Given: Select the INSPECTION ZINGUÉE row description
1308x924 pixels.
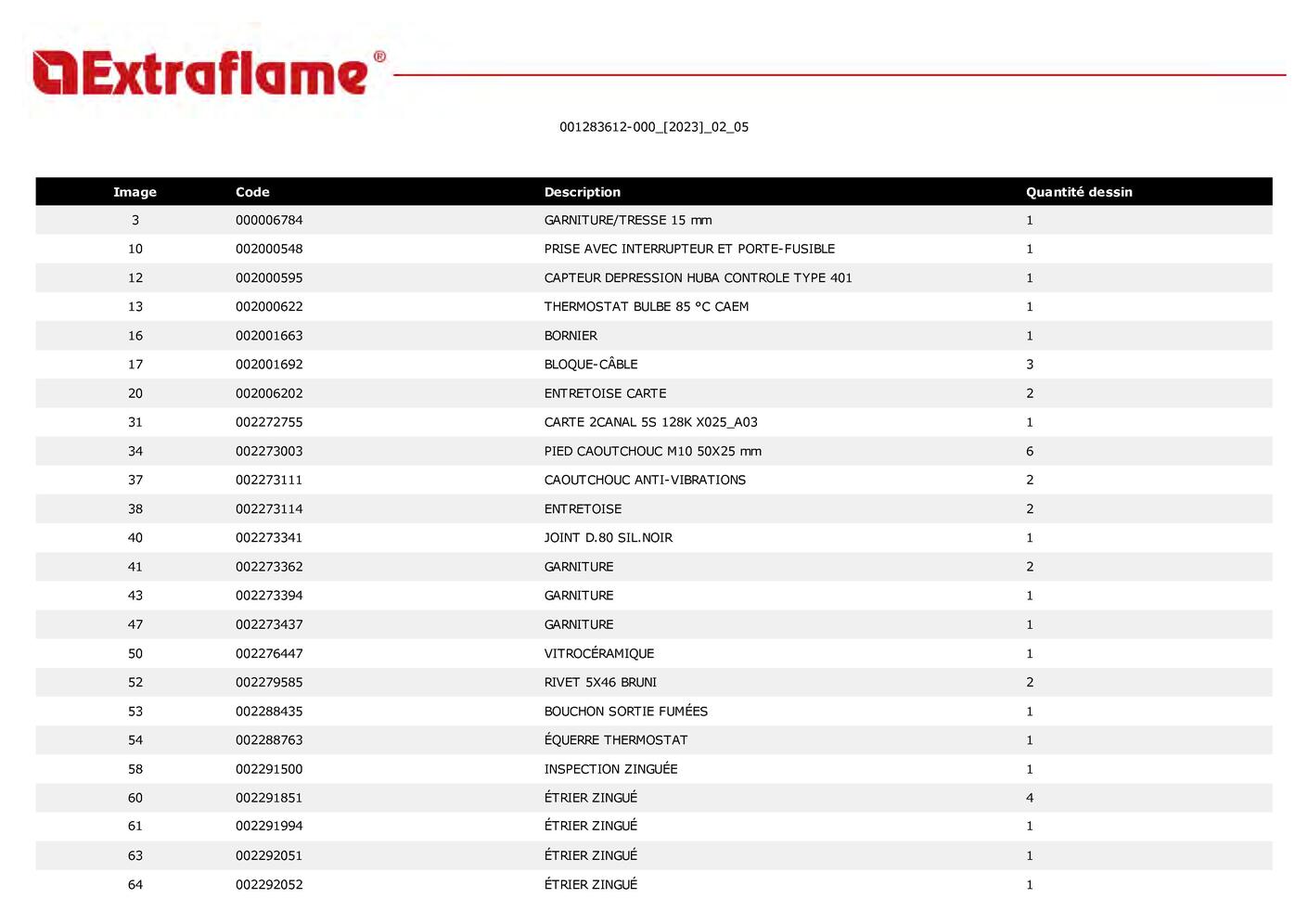Looking at the screenshot, I should [610, 769].
